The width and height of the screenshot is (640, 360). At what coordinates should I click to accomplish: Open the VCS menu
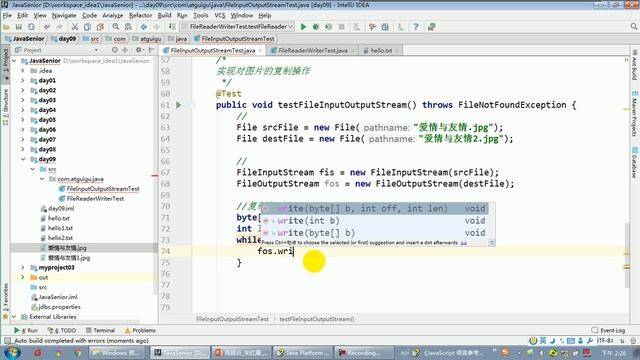[x=220, y=16]
